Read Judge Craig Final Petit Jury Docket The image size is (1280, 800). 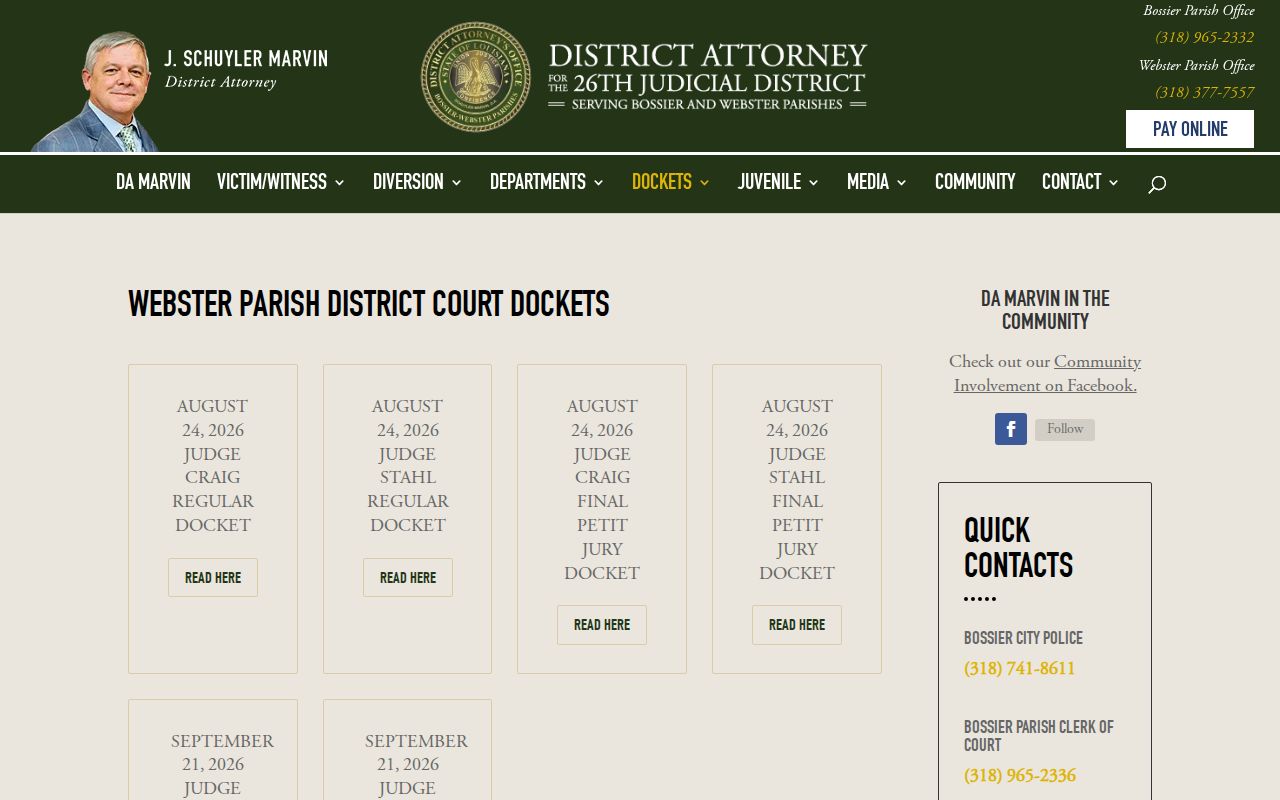pyautogui.click(x=602, y=625)
